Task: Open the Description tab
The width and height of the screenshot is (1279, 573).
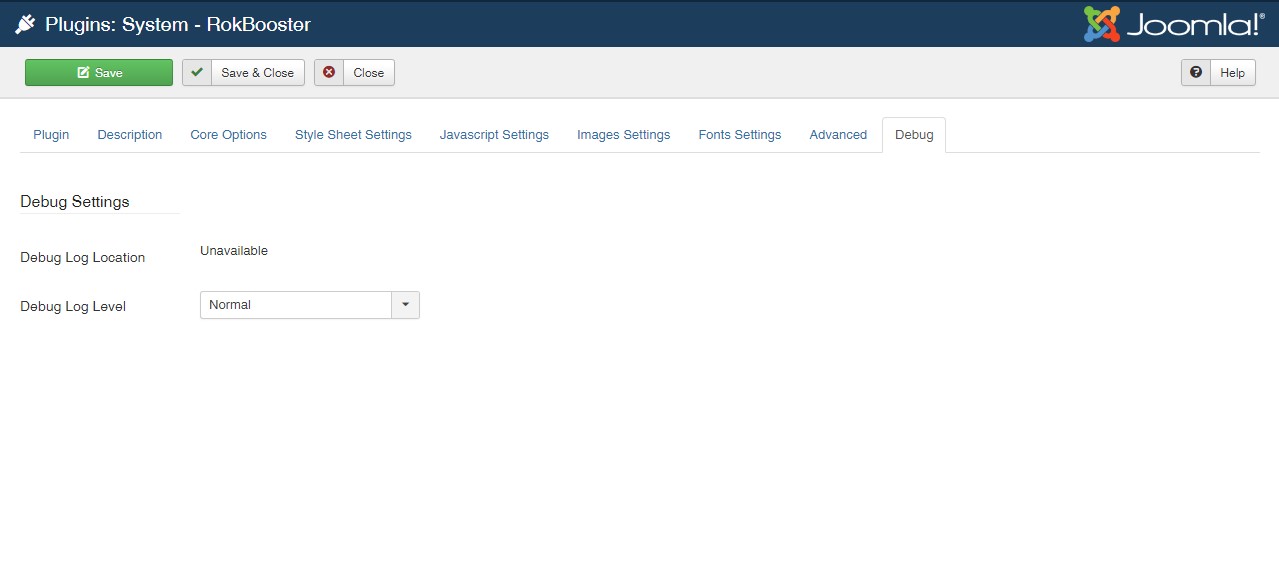Action: (130, 135)
